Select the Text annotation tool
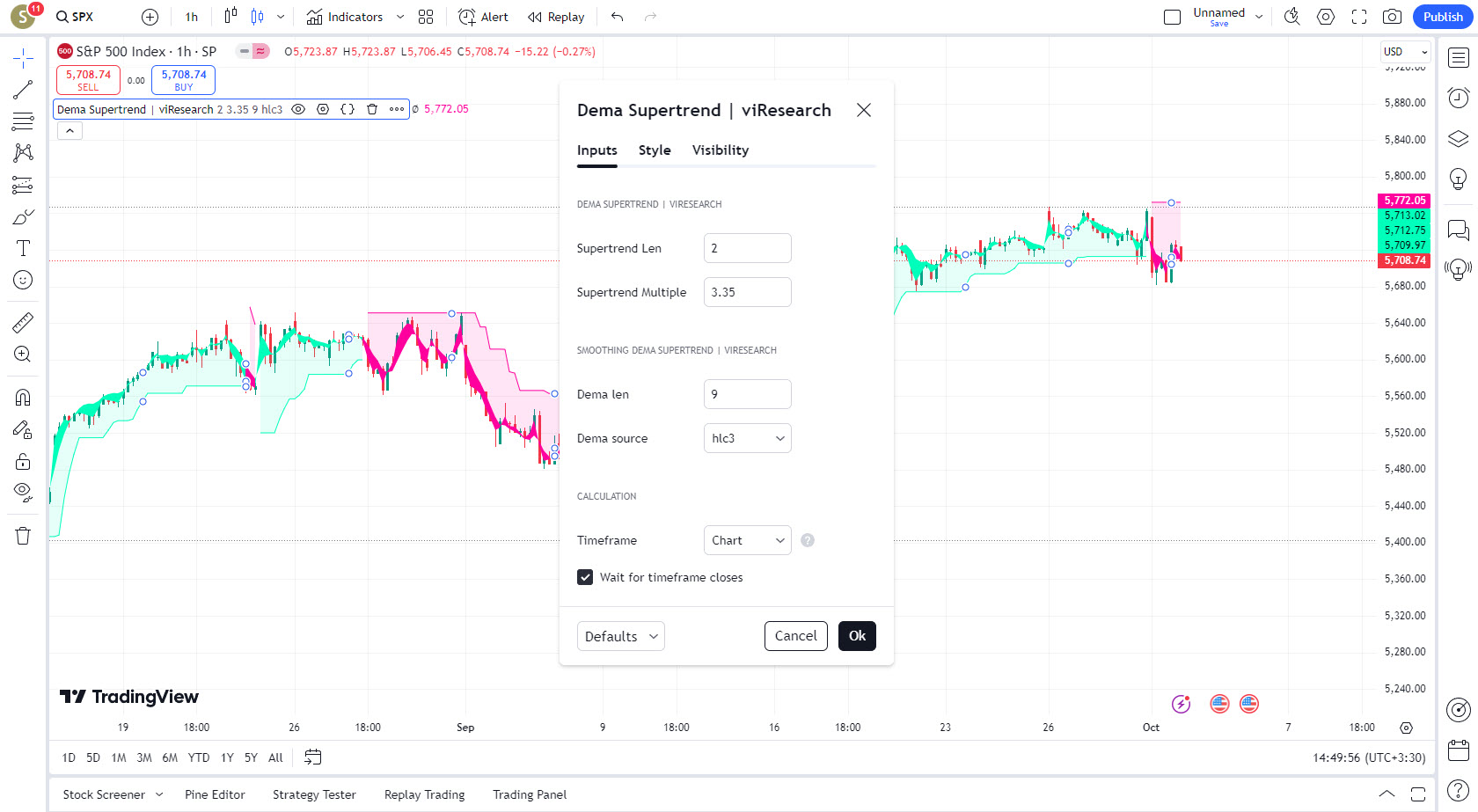The width and height of the screenshot is (1478, 812). pyautogui.click(x=23, y=248)
